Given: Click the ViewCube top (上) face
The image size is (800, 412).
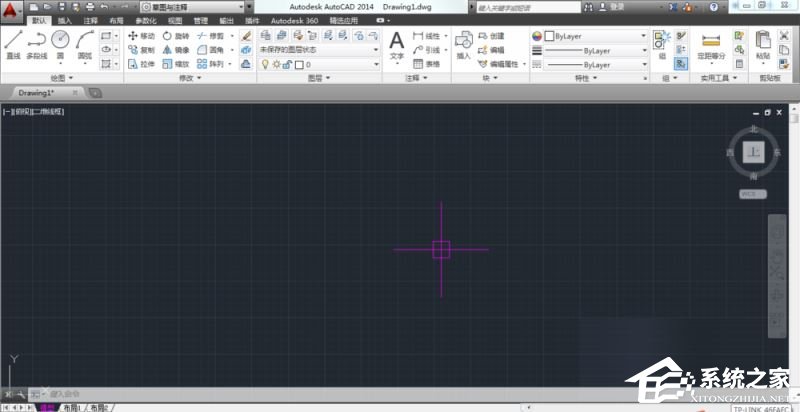Looking at the screenshot, I should pos(754,152).
